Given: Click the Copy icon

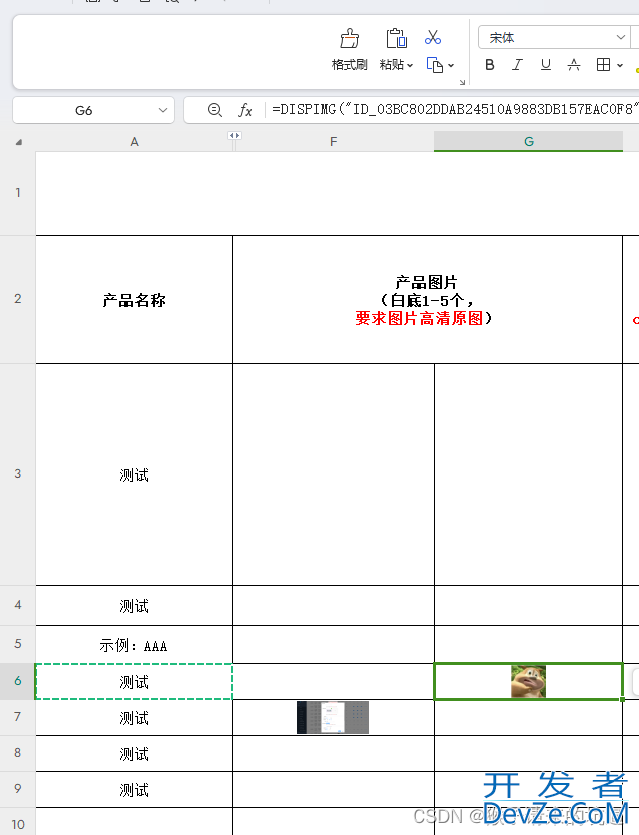Looking at the screenshot, I should point(435,65).
